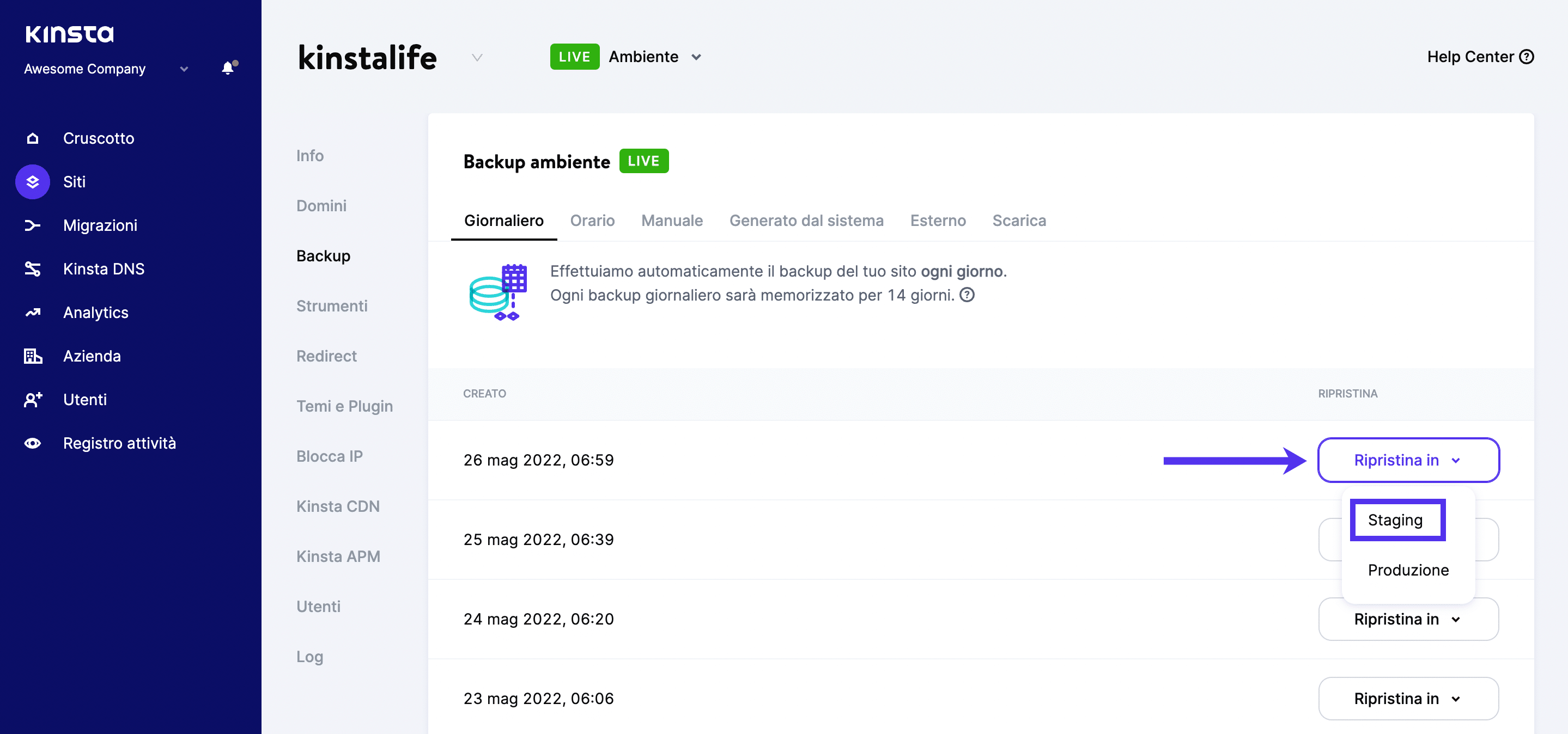This screenshot has height=734, width=1568.
Task: Go to Temi e Plugin section
Action: click(x=344, y=406)
